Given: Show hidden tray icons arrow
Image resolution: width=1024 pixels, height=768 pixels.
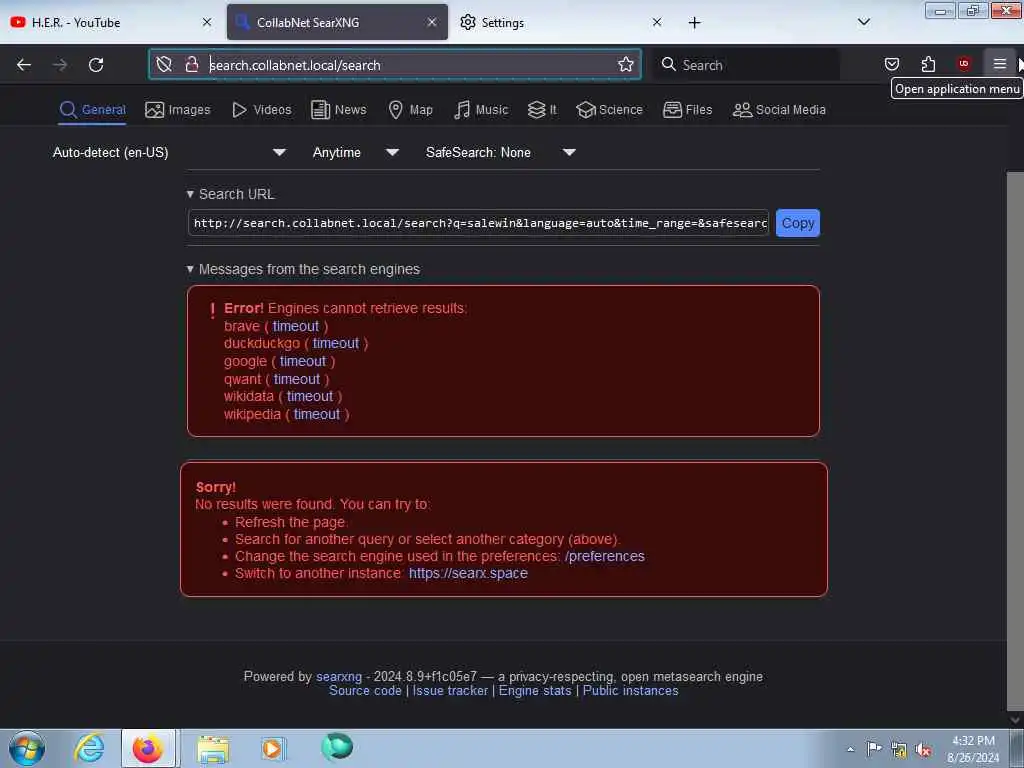Looking at the screenshot, I should 850,749.
